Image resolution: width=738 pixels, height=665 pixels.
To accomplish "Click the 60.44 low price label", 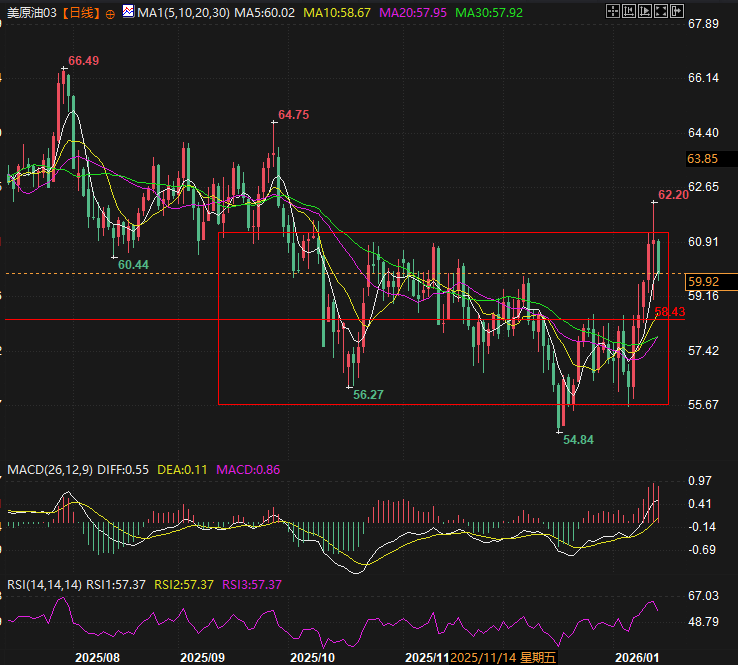I will [133, 265].
